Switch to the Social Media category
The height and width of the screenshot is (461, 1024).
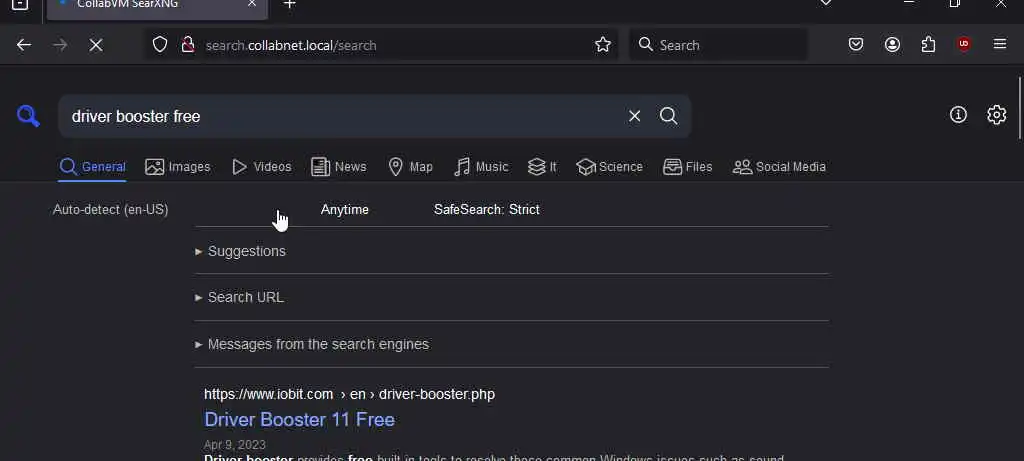click(779, 167)
